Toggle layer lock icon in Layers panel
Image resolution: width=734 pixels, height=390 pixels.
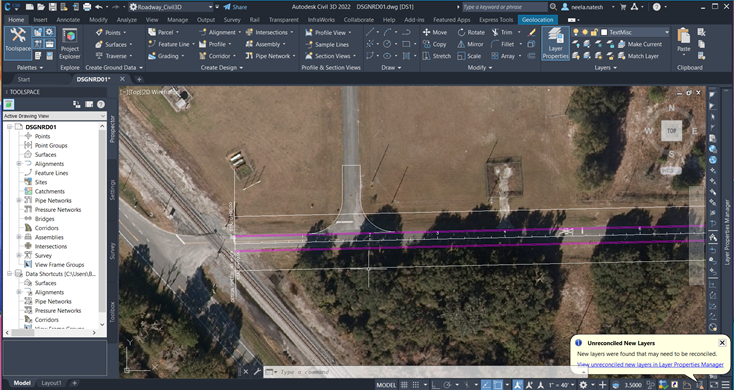tap(594, 32)
